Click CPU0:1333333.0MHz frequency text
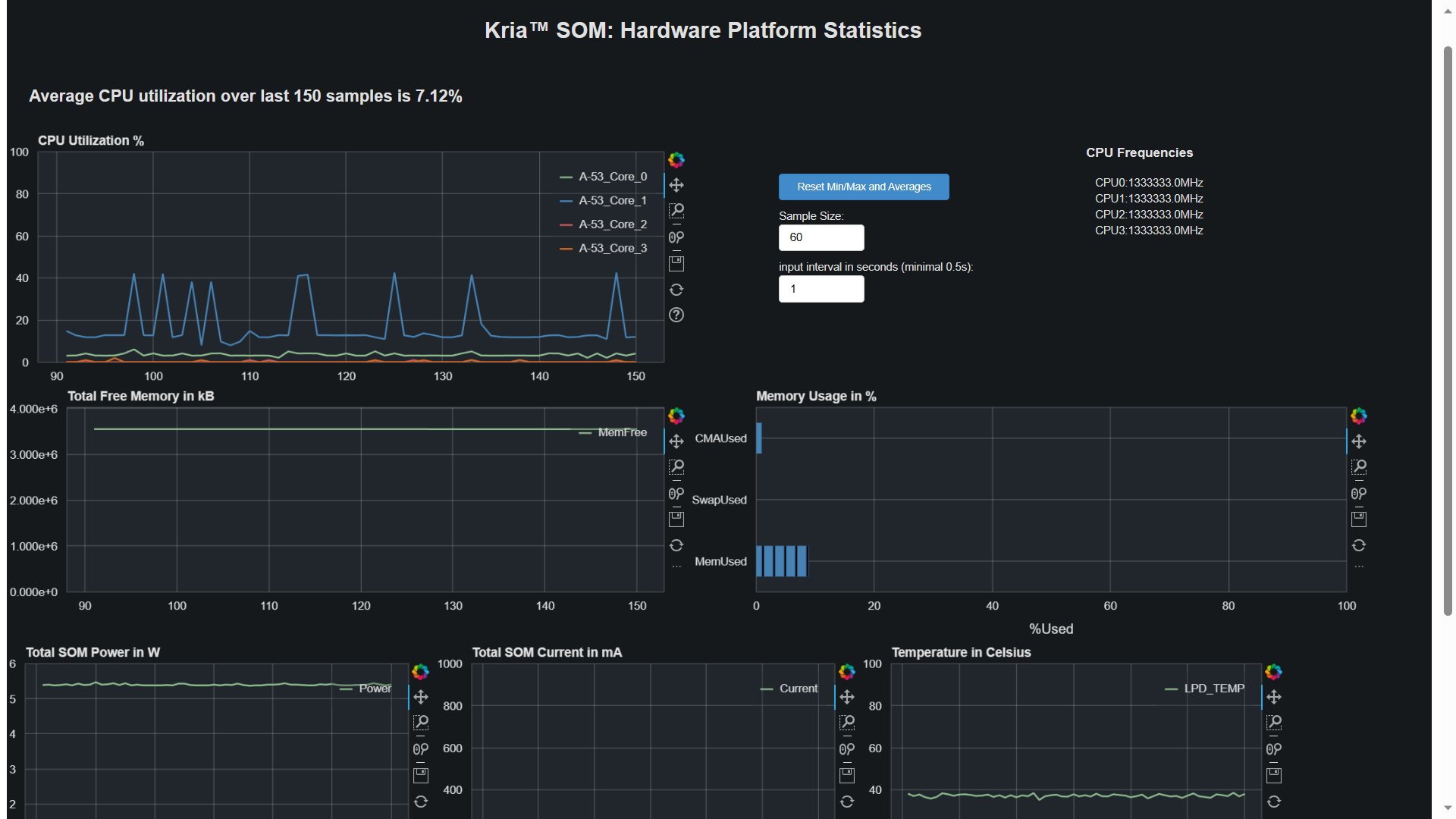Screen dimensions: 1456x819 [x=1149, y=183]
